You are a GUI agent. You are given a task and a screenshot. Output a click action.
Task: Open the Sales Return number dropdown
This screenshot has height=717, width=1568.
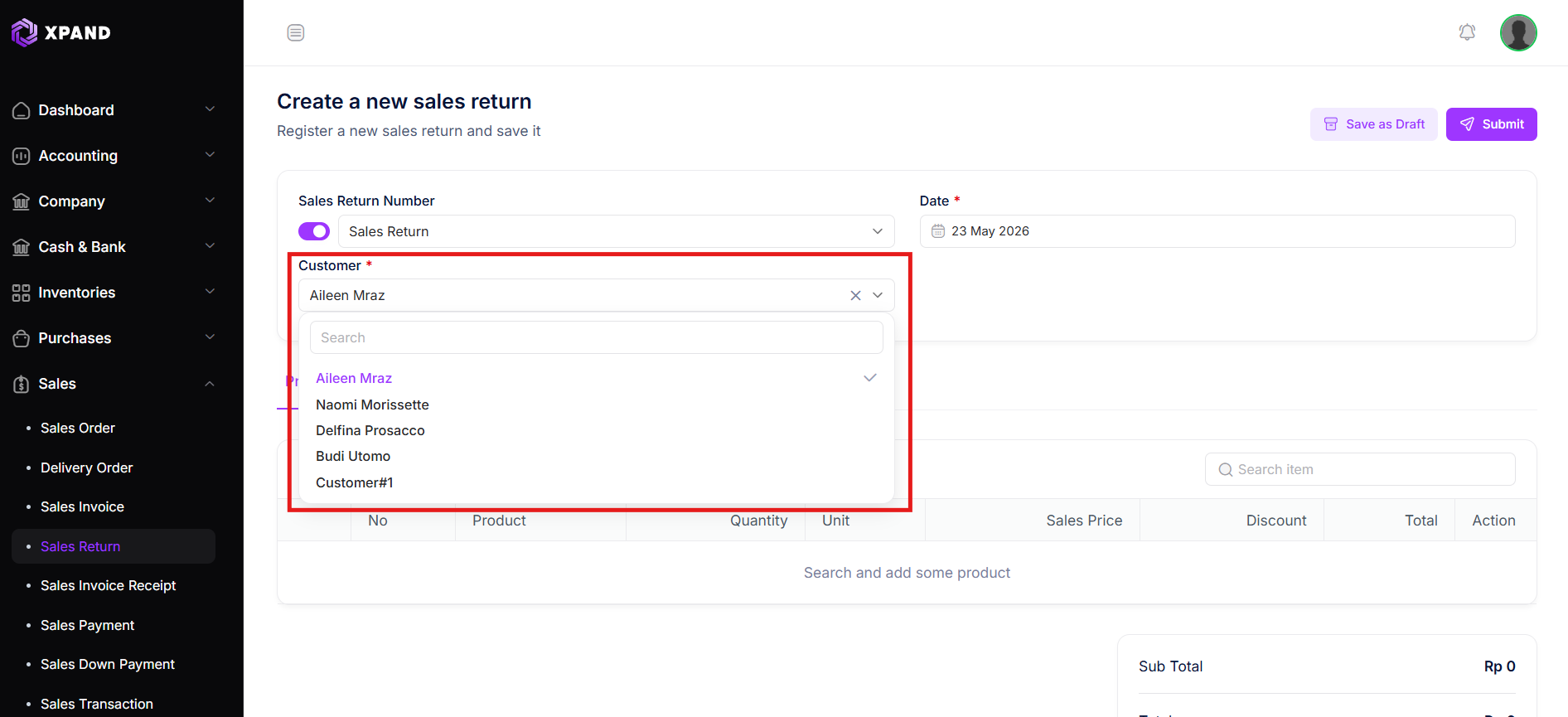(616, 231)
